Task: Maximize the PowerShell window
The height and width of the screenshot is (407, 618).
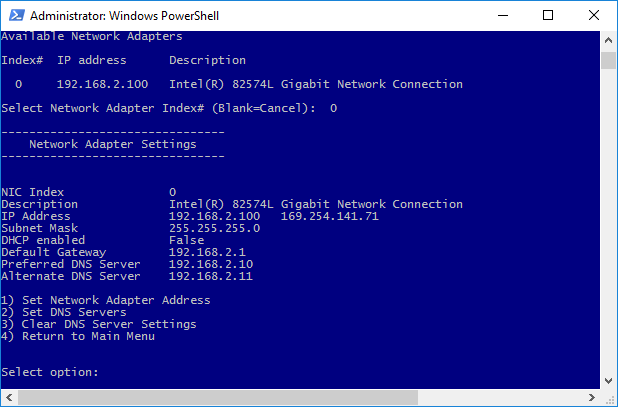Action: tap(548, 15)
